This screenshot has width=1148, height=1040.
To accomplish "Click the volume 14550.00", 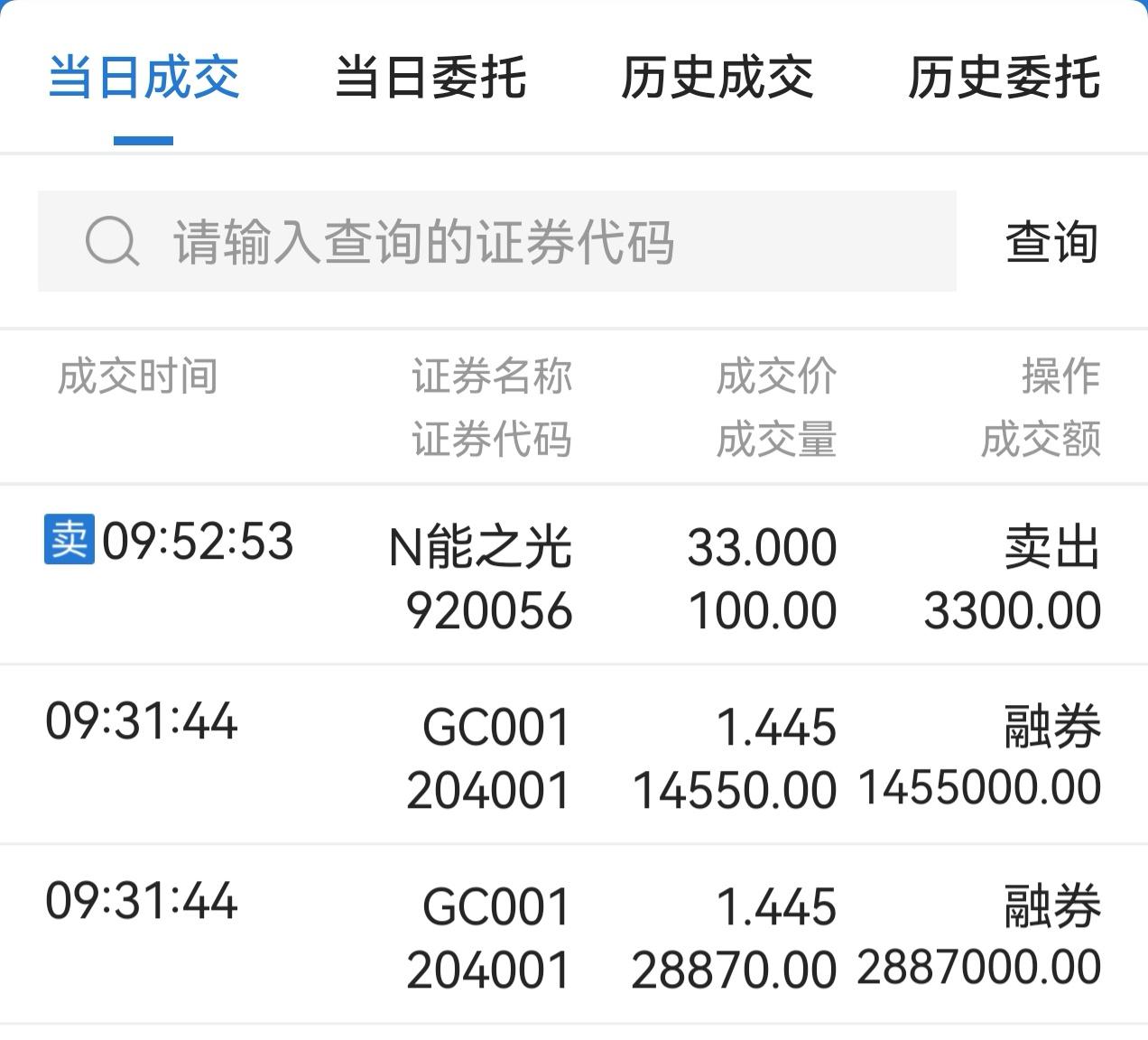I will pyautogui.click(x=735, y=791).
